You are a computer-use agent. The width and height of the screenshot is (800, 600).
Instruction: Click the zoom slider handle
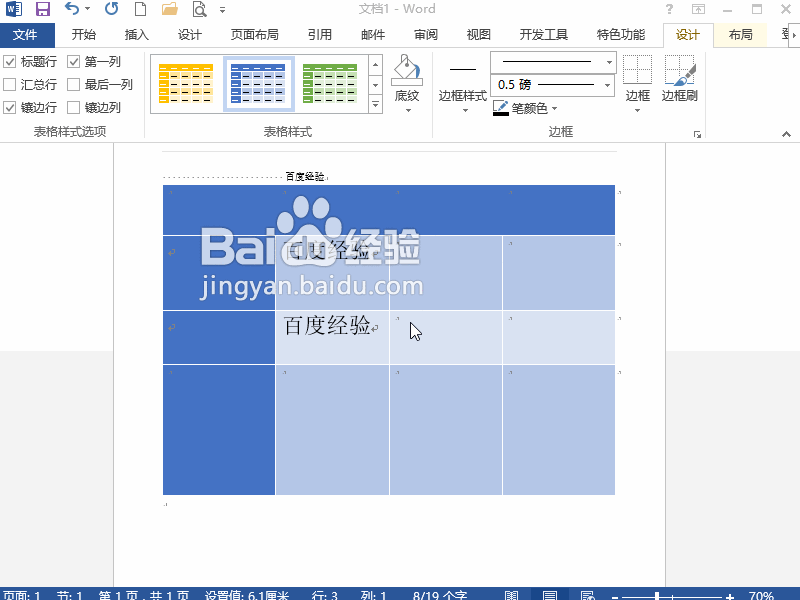pyautogui.click(x=657, y=596)
